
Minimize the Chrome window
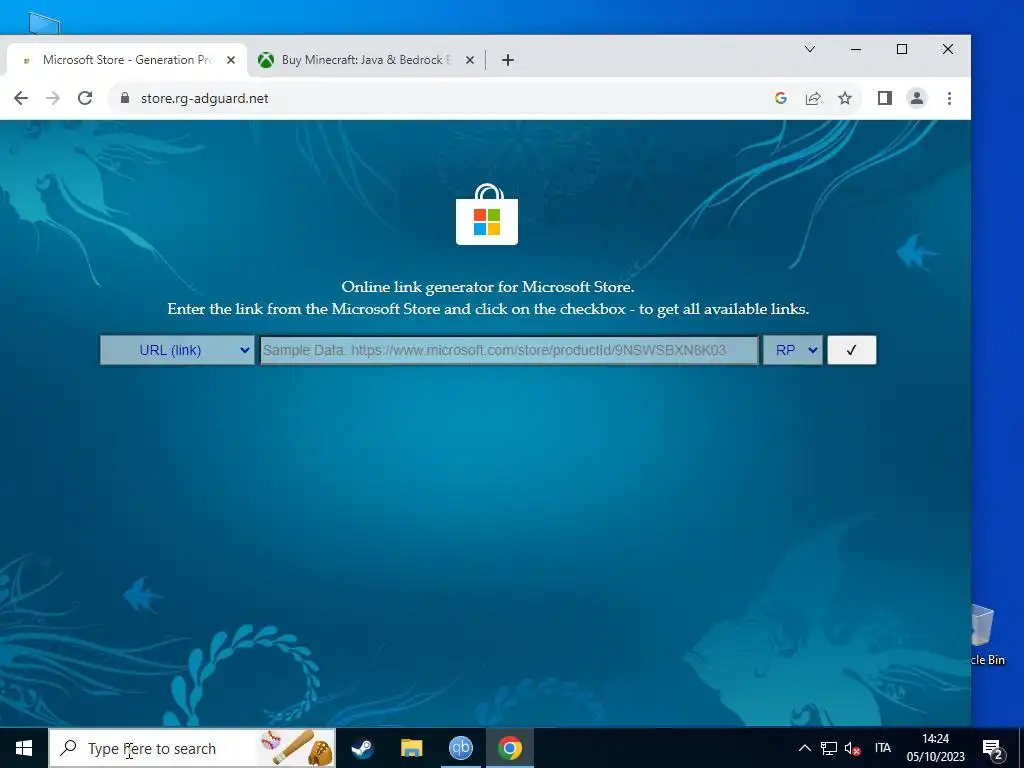point(856,49)
